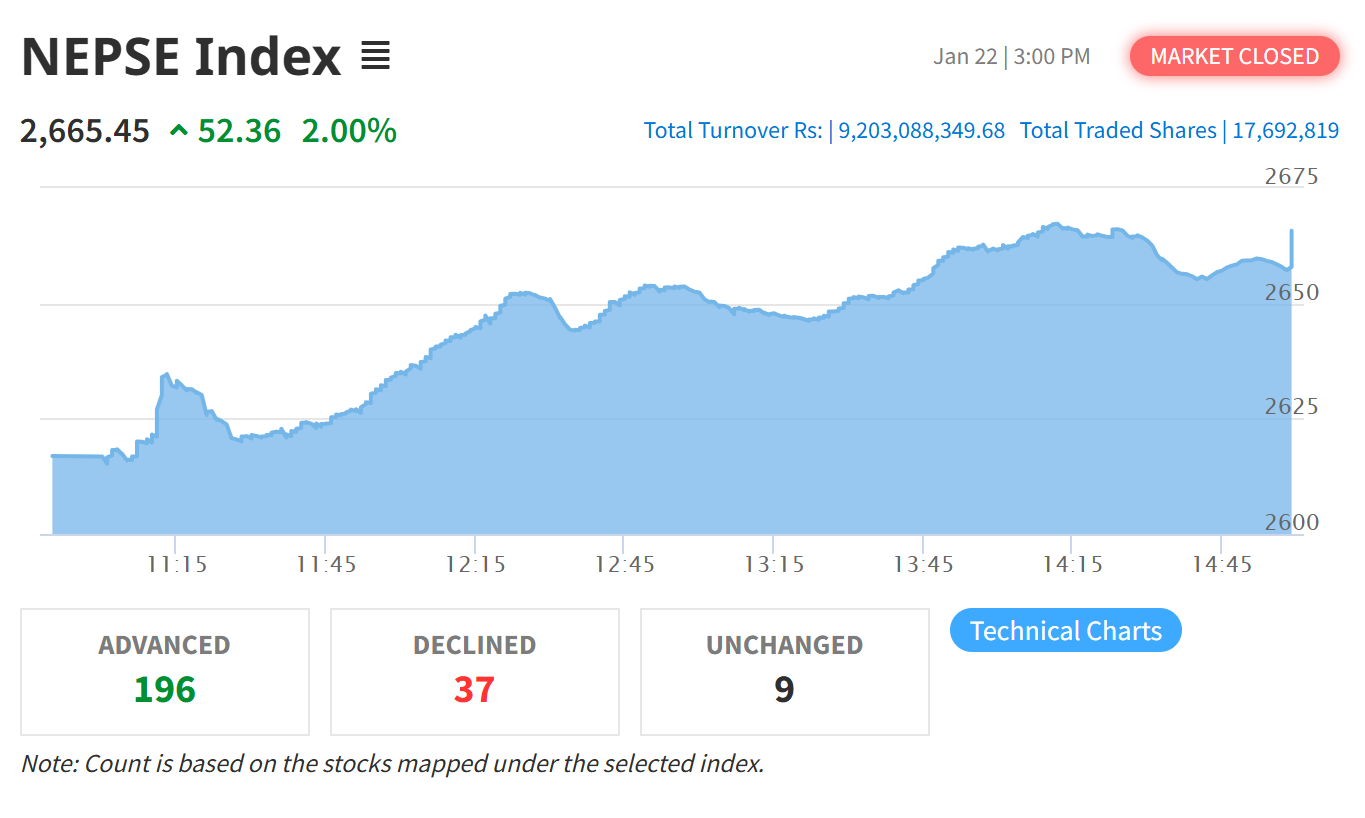
Task: Open the Technical Charts button
Action: [x=1065, y=631]
